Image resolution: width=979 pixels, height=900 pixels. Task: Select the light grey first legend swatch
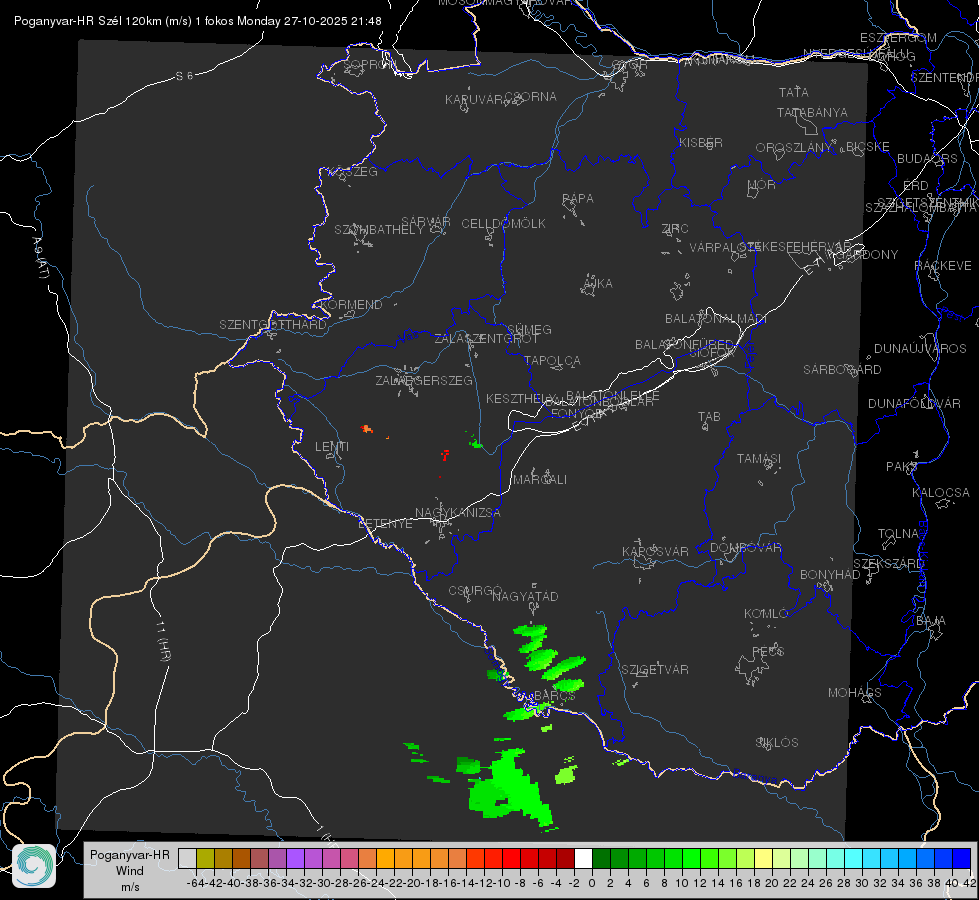(187, 858)
